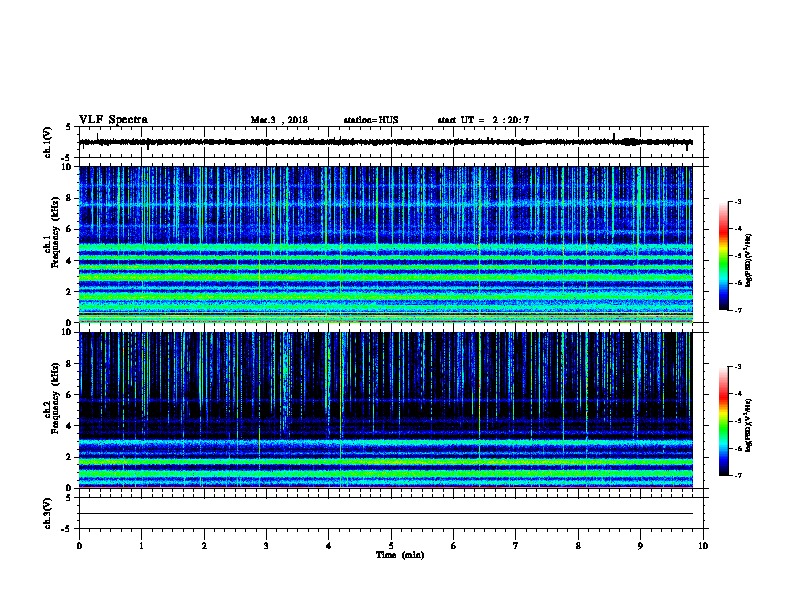Click the 7 minute tick label on Time axis
Image resolution: width=792 pixels, height=612 pixels.
coord(516,545)
